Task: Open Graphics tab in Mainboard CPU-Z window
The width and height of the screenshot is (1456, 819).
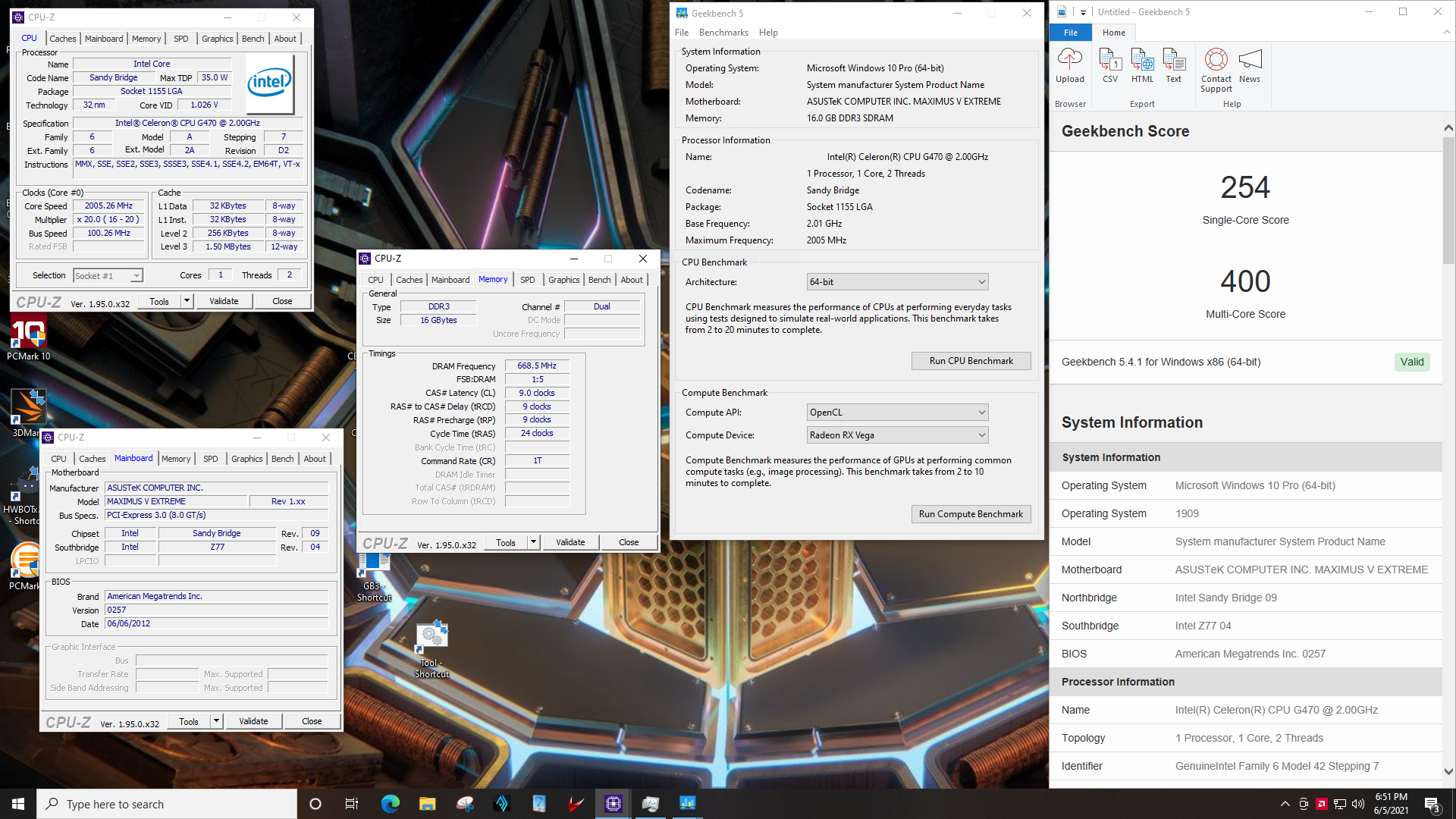Action: [247, 459]
